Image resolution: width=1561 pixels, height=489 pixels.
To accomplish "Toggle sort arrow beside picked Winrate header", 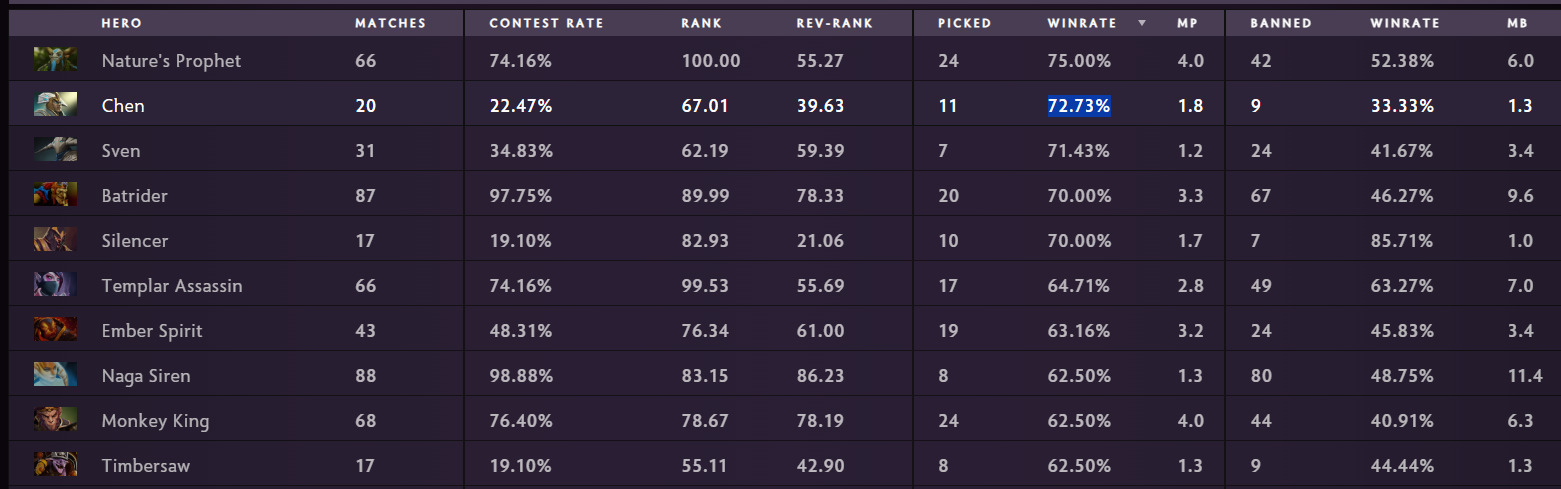I will click(1142, 23).
